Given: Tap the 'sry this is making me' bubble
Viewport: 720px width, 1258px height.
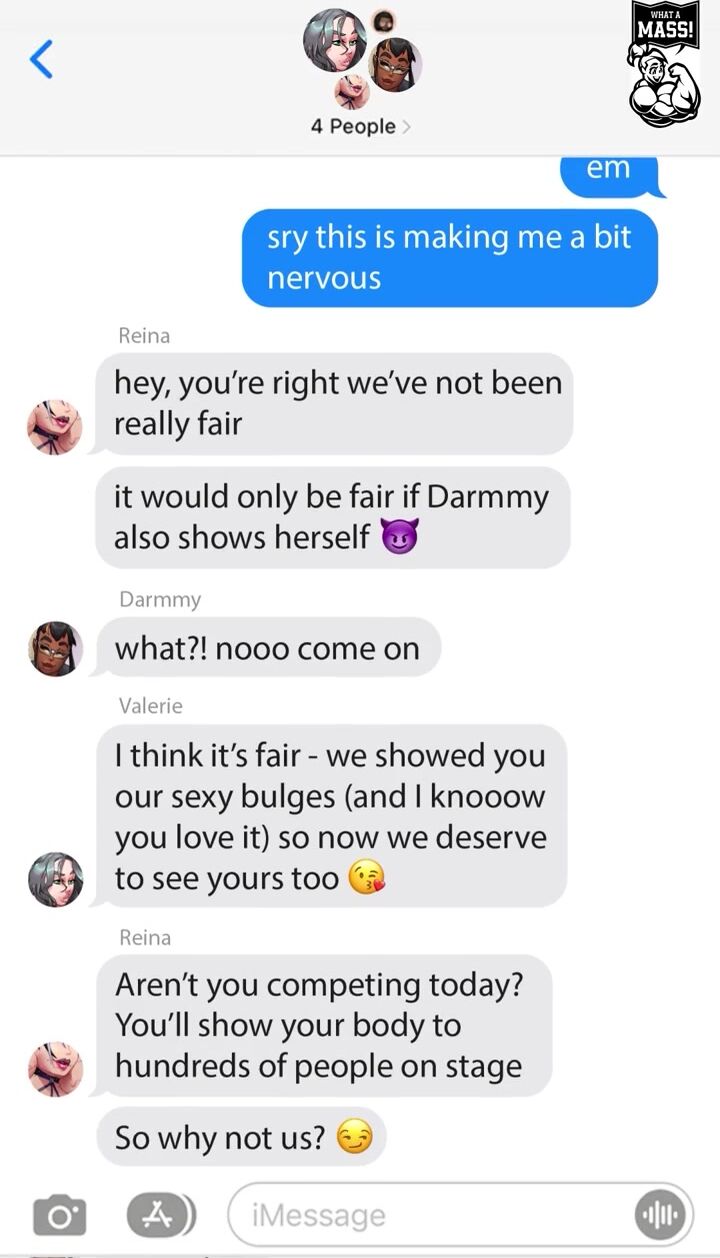Looking at the screenshot, I should click(450, 257).
